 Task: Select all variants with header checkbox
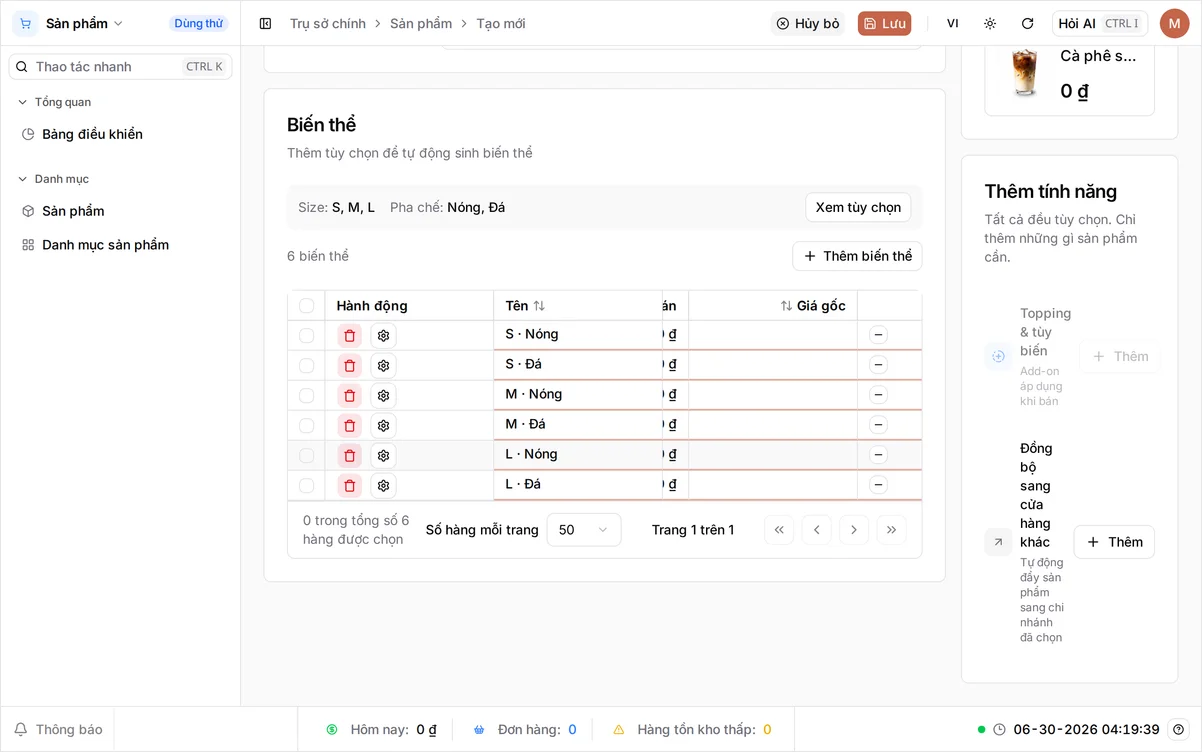(307, 306)
